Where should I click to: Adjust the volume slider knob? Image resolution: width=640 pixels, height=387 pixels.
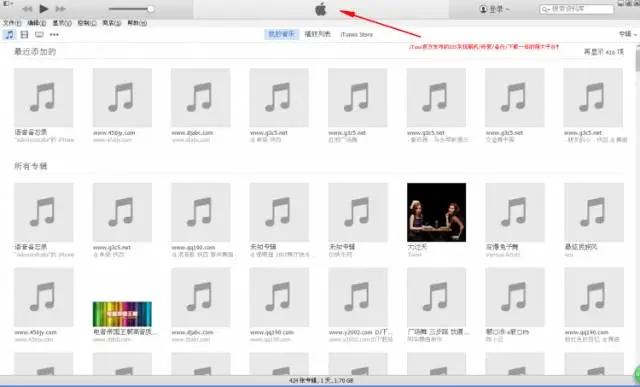[151, 9]
